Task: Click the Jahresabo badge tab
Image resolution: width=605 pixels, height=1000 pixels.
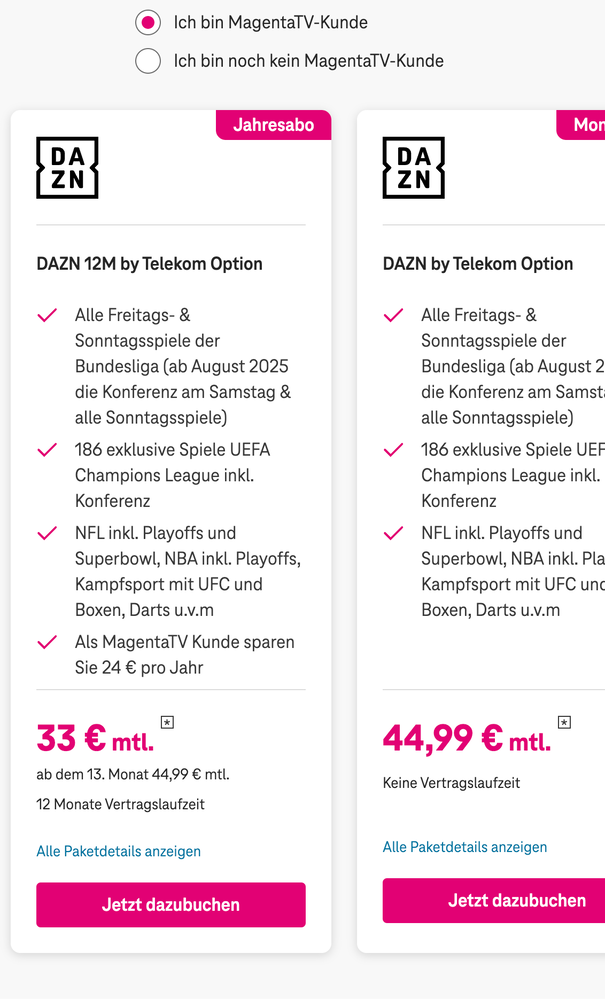Action: click(x=273, y=125)
